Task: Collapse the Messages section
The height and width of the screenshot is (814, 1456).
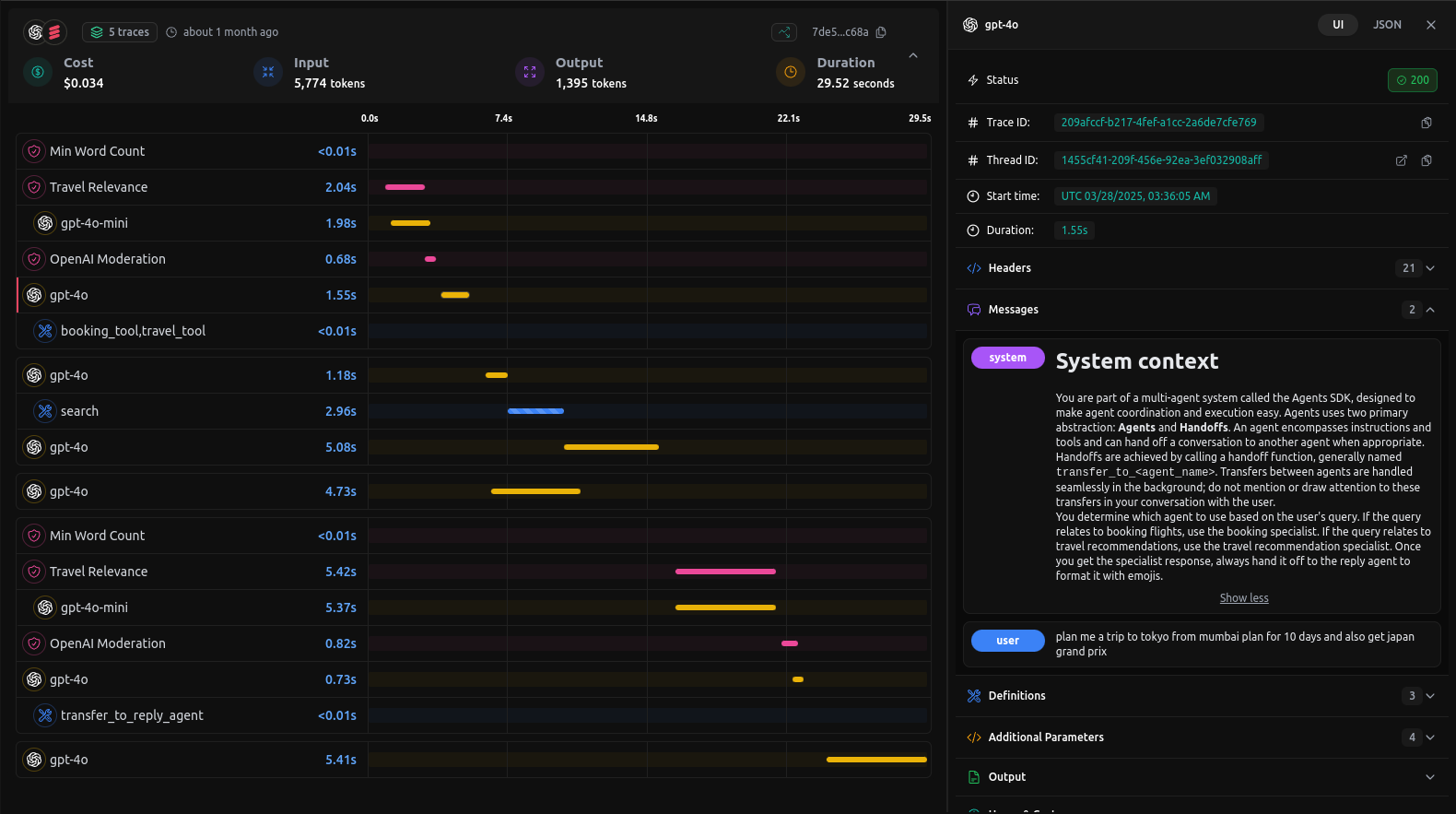Action: click(x=1429, y=310)
